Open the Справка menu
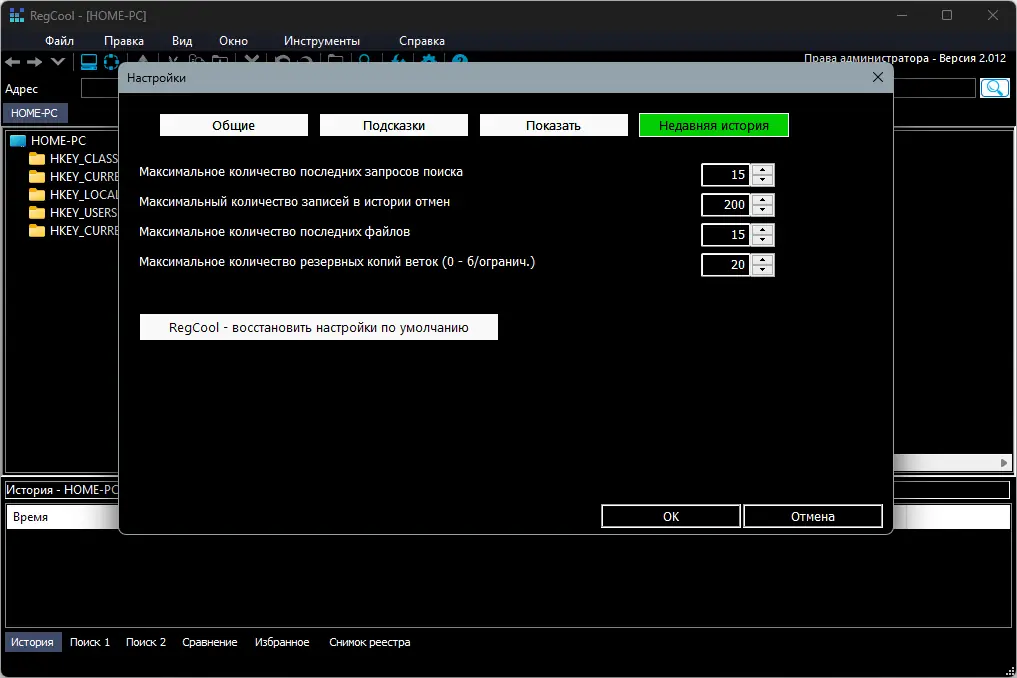The height and width of the screenshot is (678, 1017). (422, 41)
